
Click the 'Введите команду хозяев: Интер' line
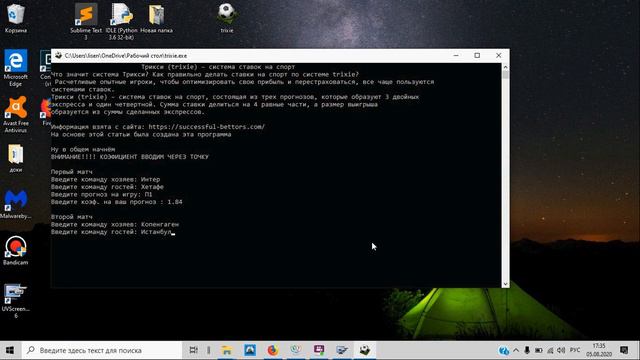[106, 180]
